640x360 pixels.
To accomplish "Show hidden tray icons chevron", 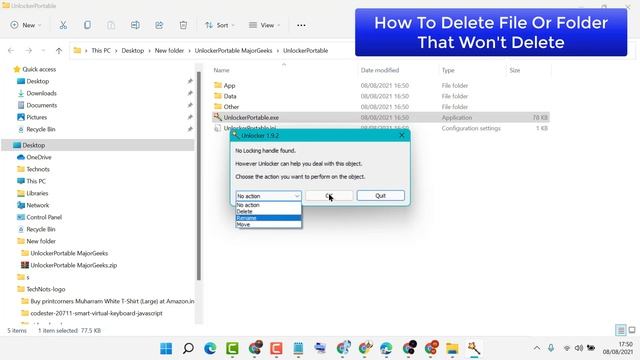I will (x=537, y=348).
